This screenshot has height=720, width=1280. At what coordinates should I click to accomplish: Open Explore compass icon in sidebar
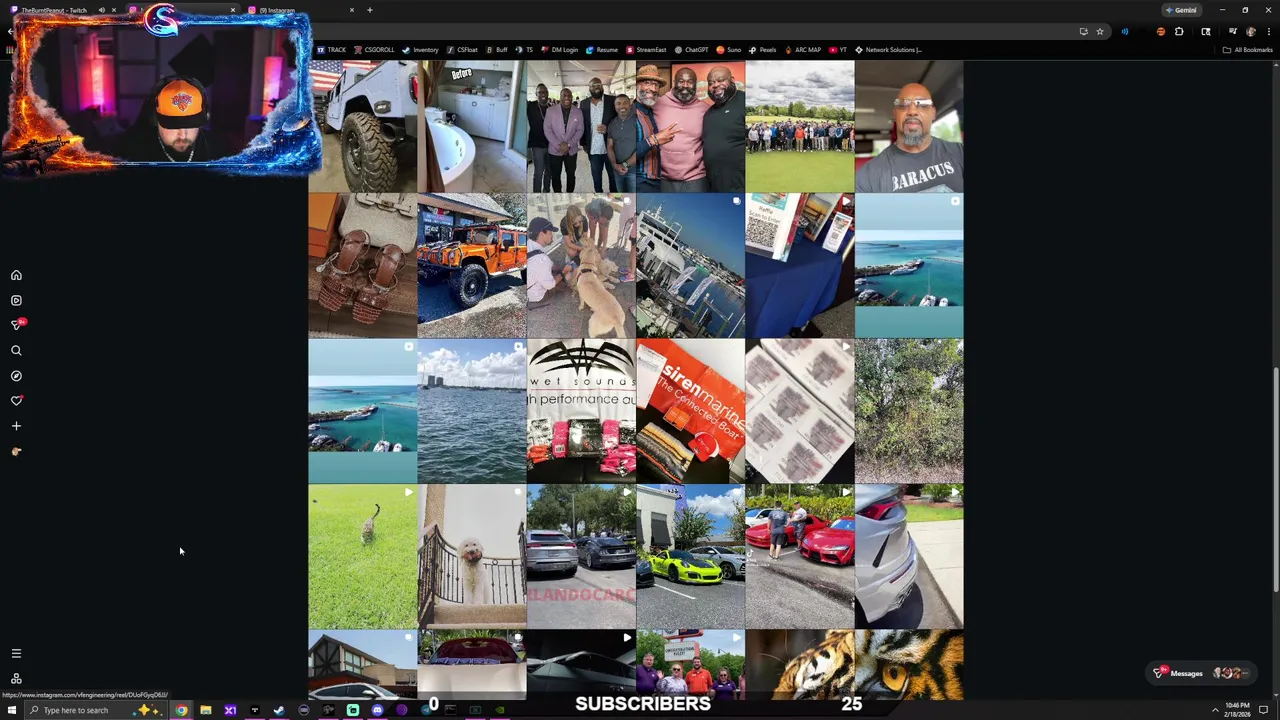click(16, 376)
